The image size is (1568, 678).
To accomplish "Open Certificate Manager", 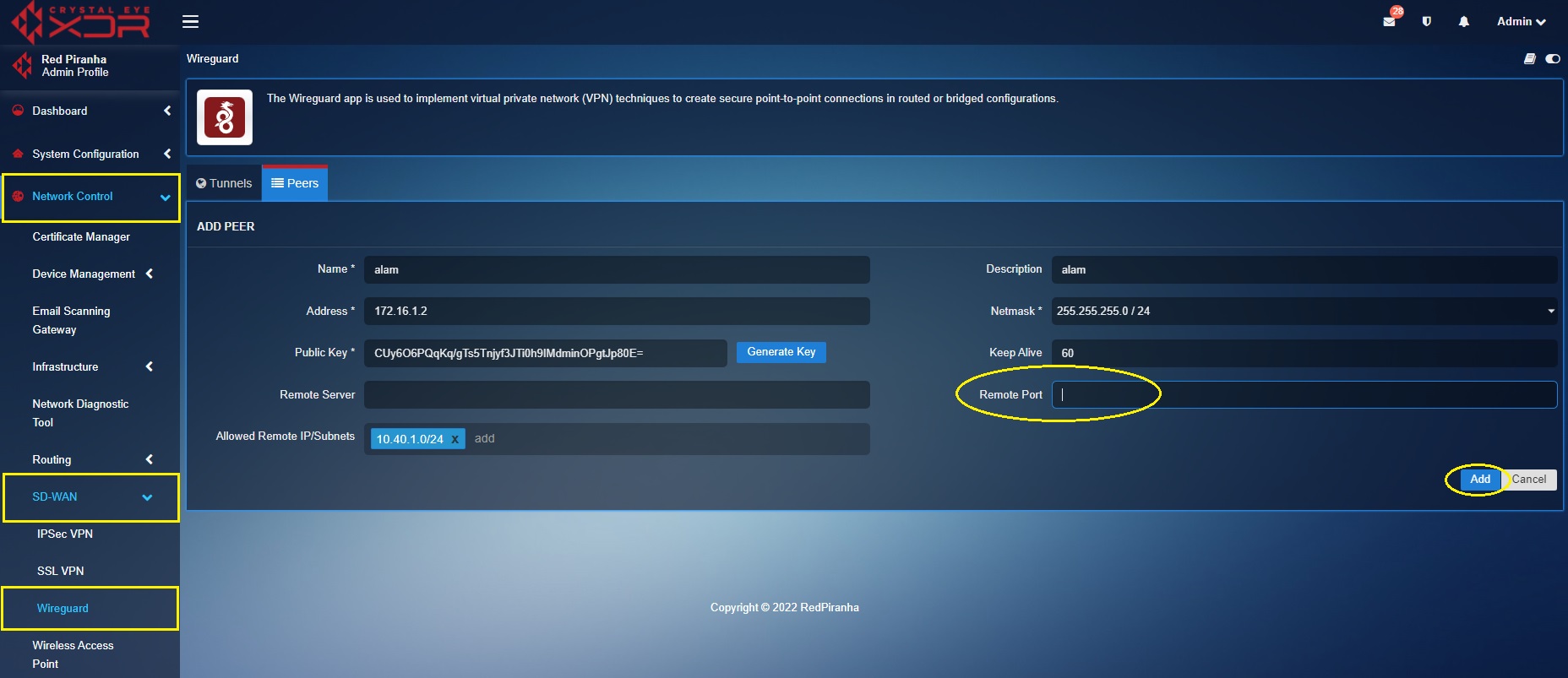I will (81, 236).
